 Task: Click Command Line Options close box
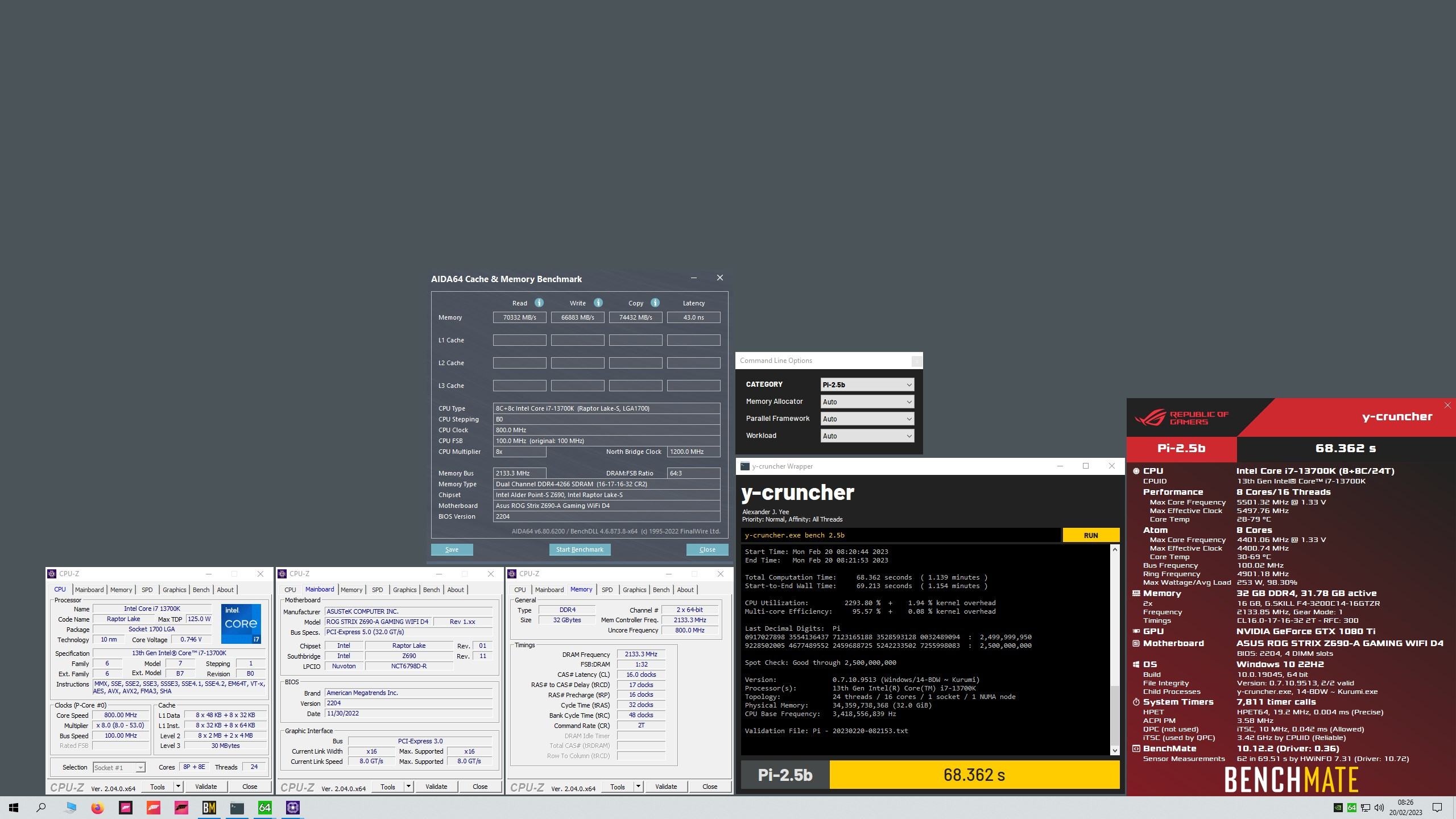pyautogui.click(x=916, y=361)
